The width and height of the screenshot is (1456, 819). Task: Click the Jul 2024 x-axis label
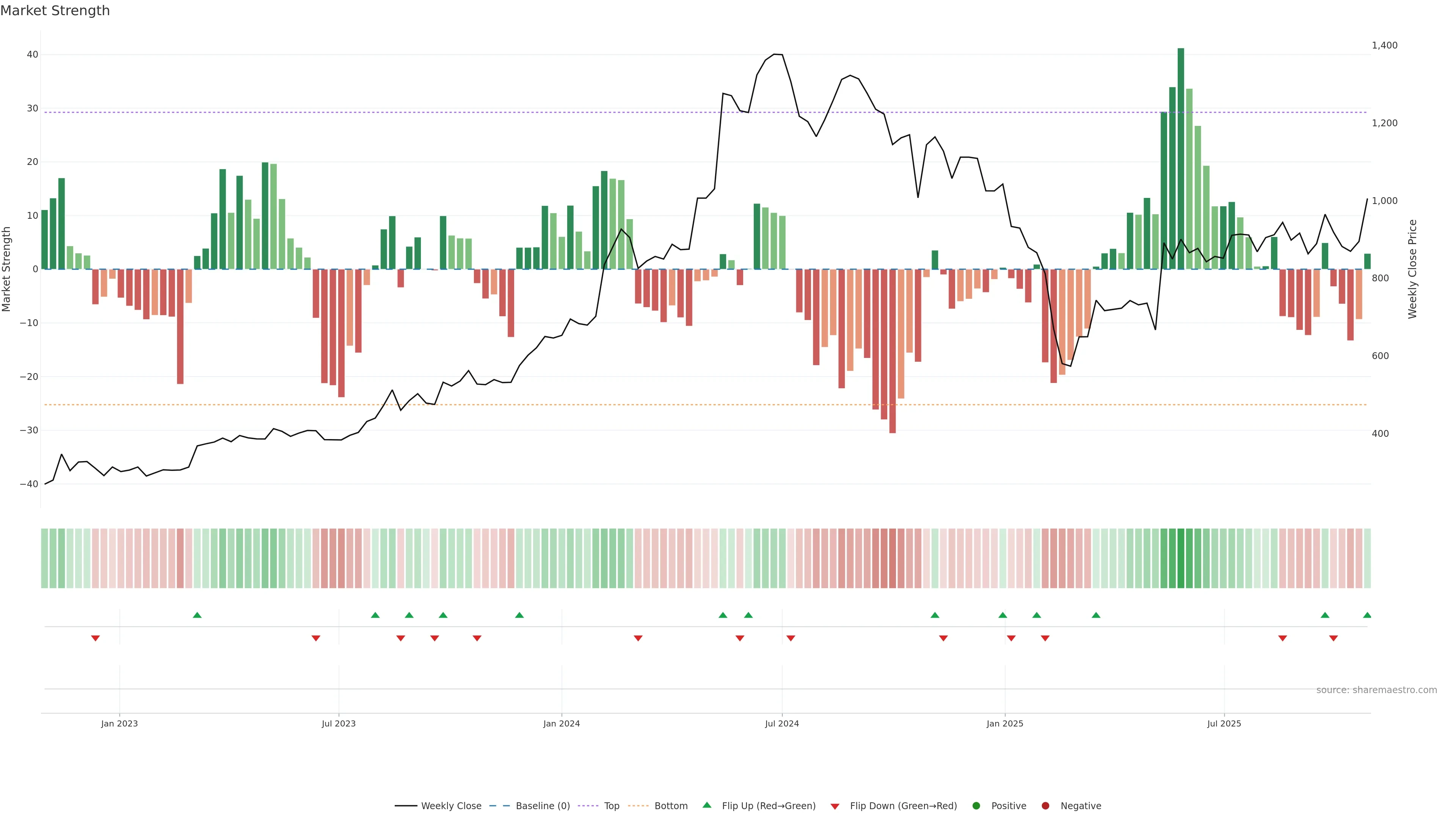(782, 723)
